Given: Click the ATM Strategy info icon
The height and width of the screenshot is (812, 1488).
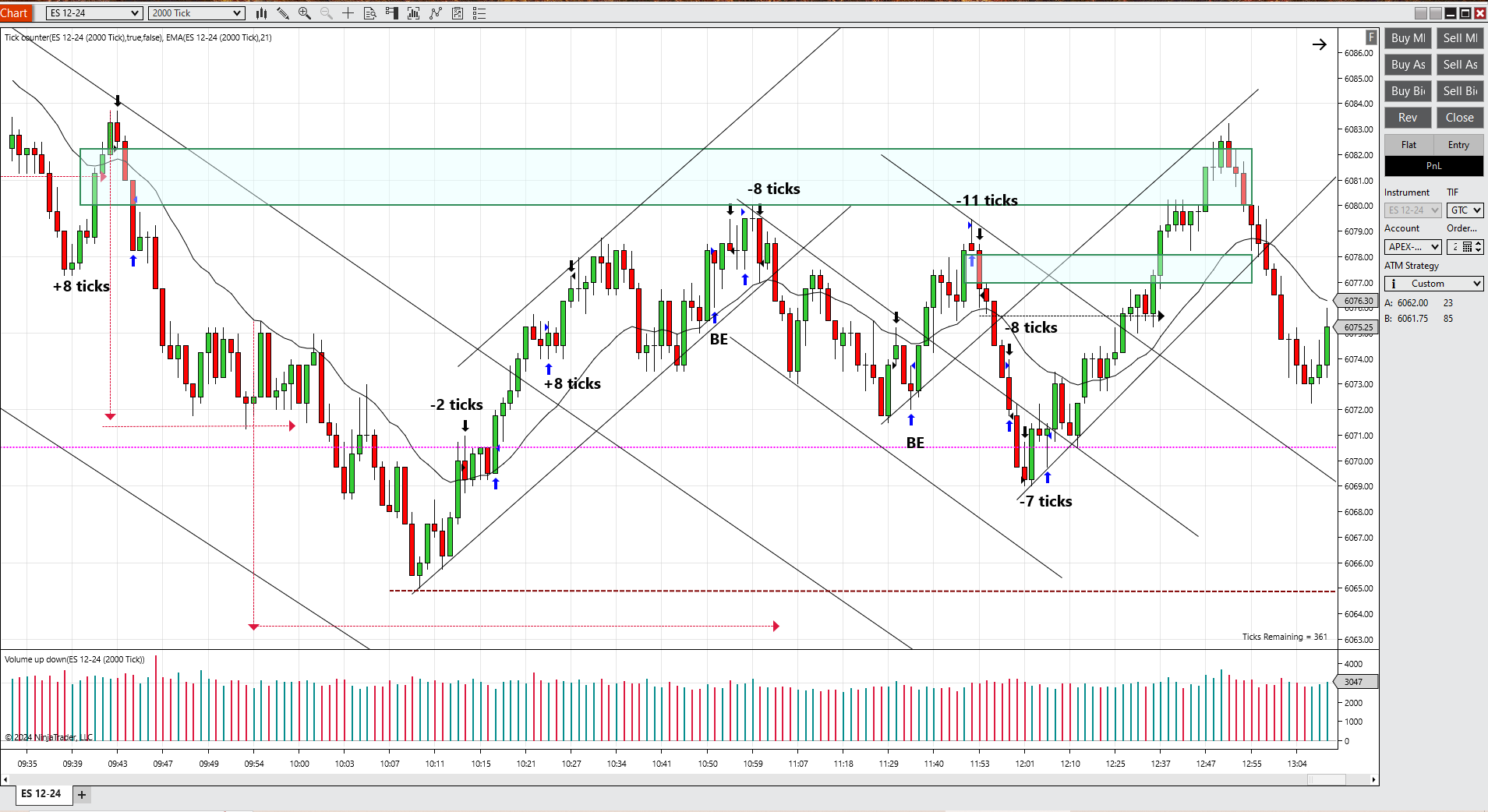Looking at the screenshot, I should (1394, 284).
